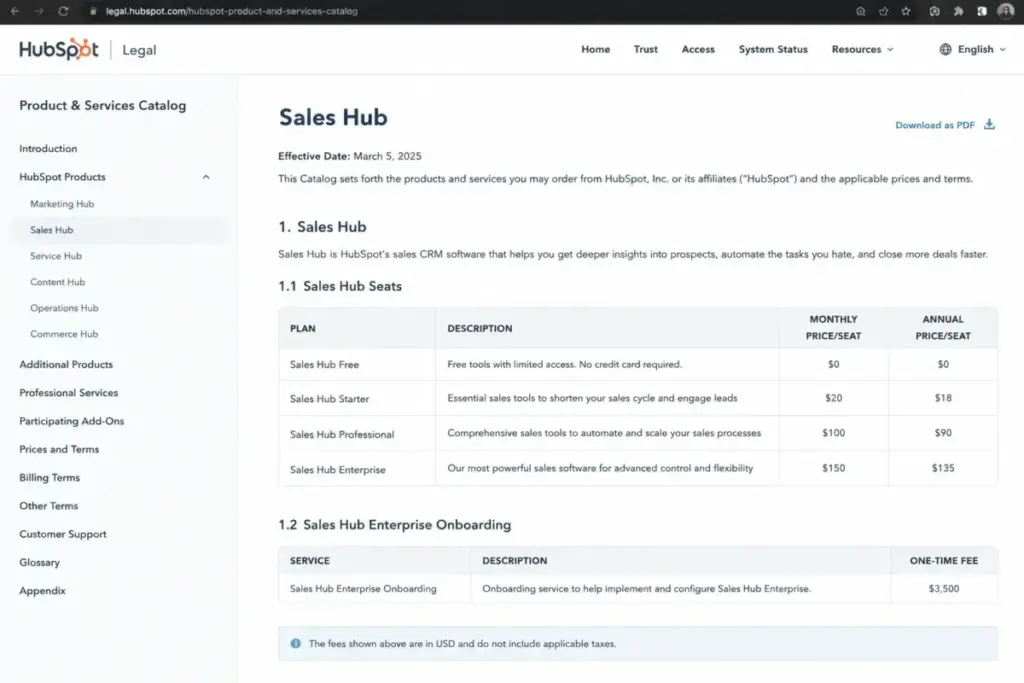Screen dimensions: 1024x683
Task: Open Marketing Hub in sidebar
Action: click(x=62, y=204)
